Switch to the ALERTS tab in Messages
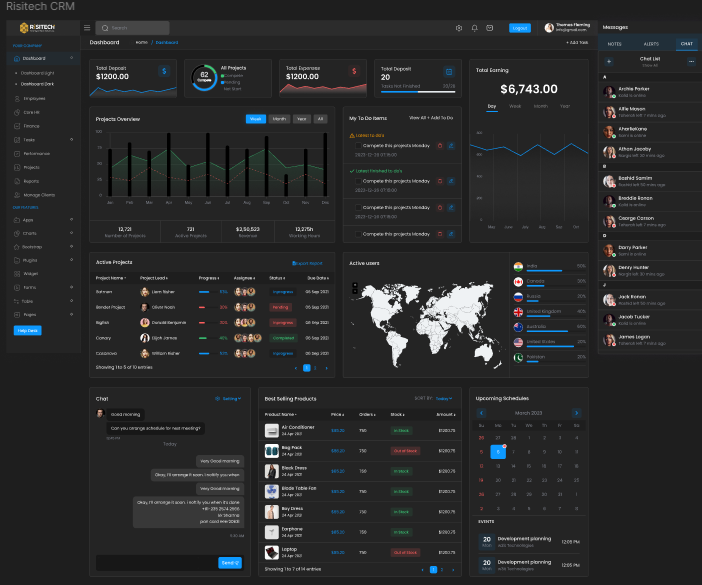Viewport: 702px width, 585px height. (x=650, y=44)
